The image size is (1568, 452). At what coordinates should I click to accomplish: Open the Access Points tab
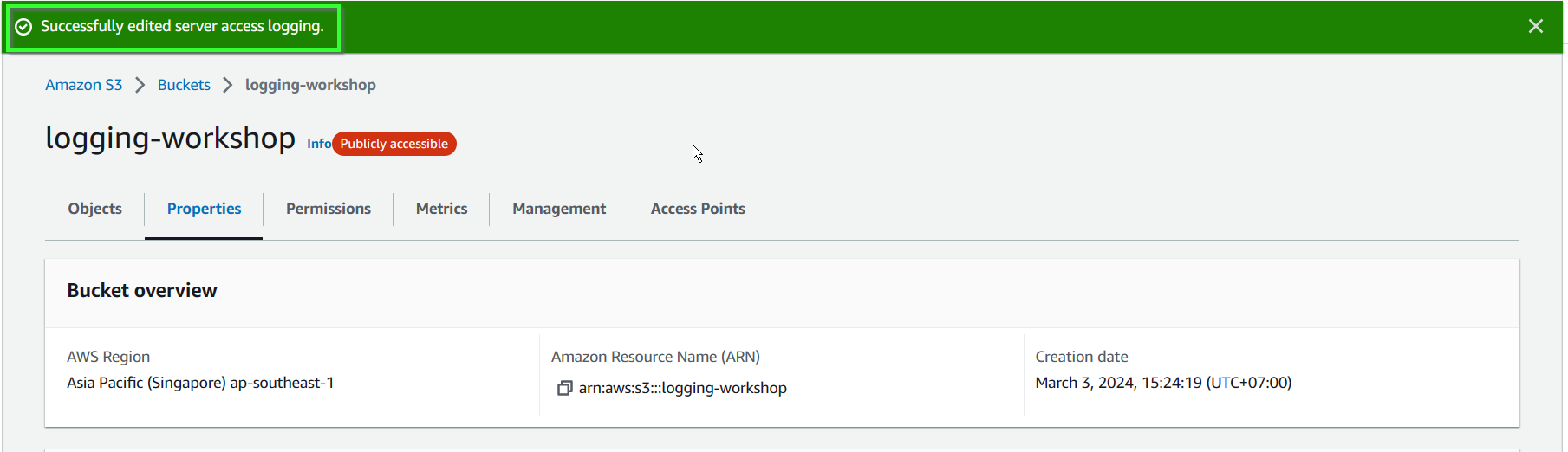pyautogui.click(x=698, y=209)
